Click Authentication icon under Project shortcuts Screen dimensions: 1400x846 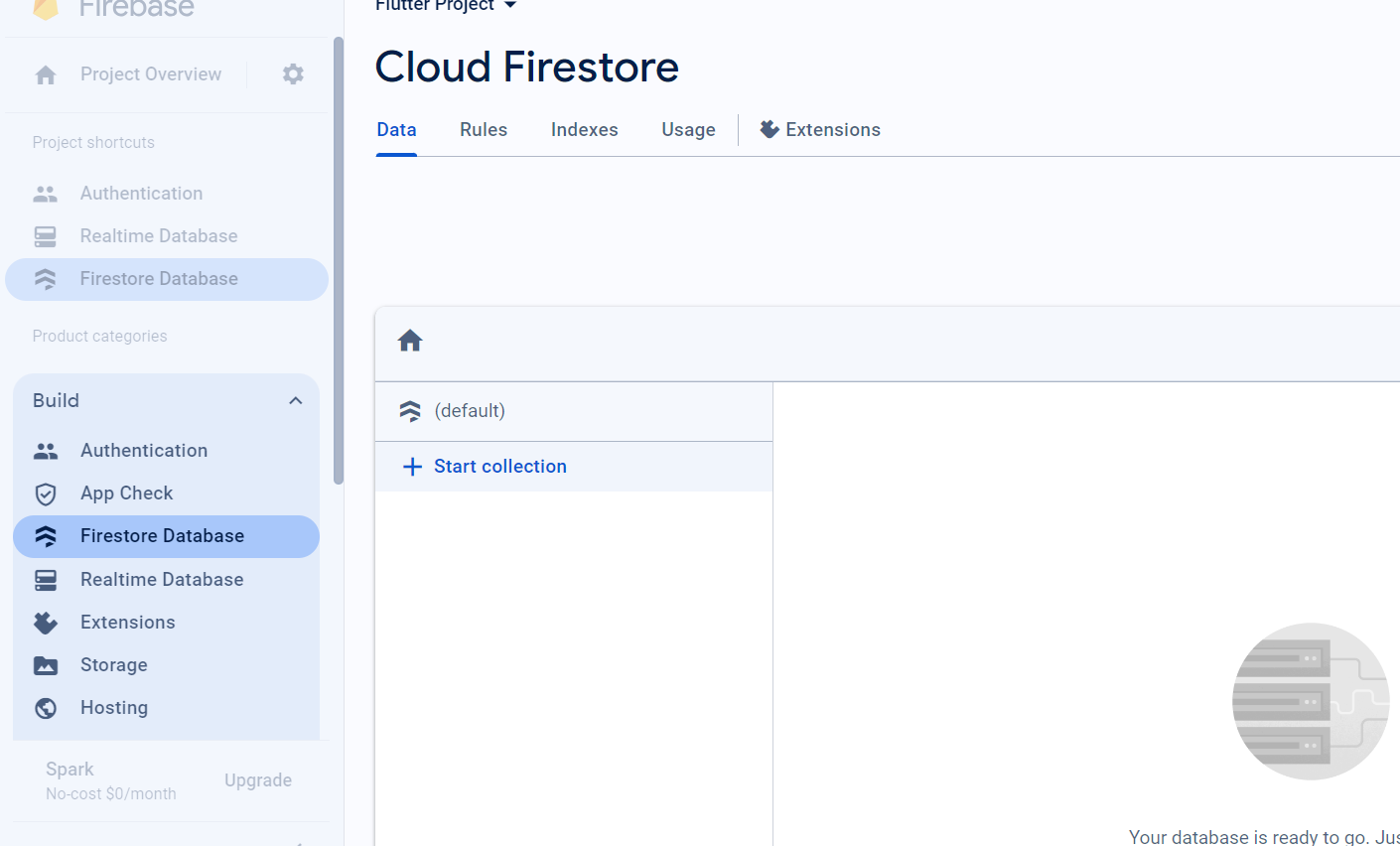(x=46, y=194)
